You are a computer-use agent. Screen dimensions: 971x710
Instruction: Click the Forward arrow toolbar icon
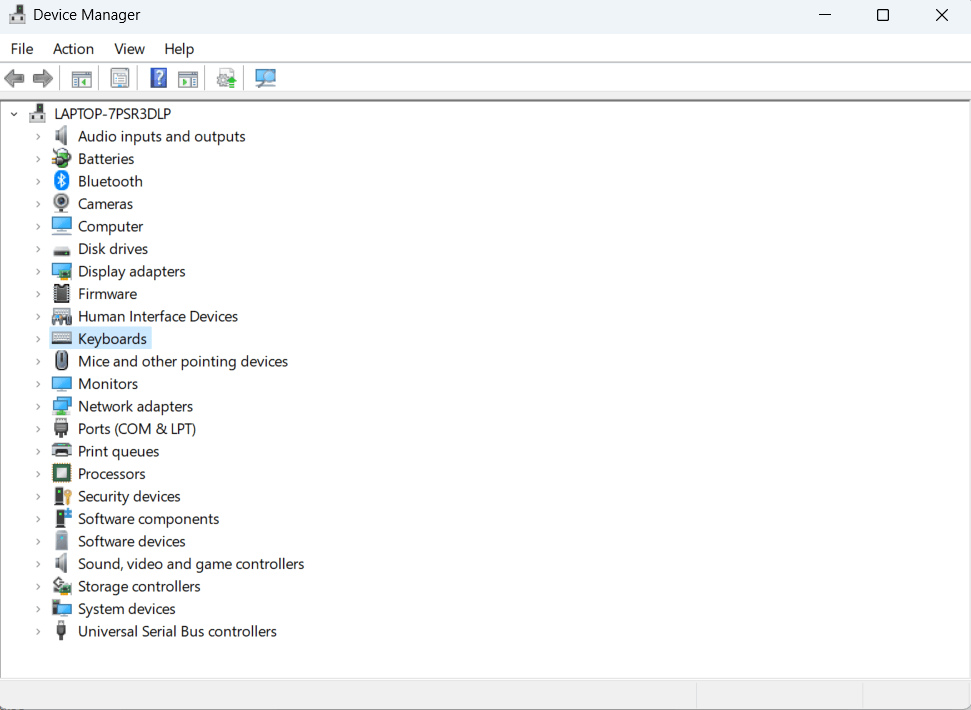(43, 79)
